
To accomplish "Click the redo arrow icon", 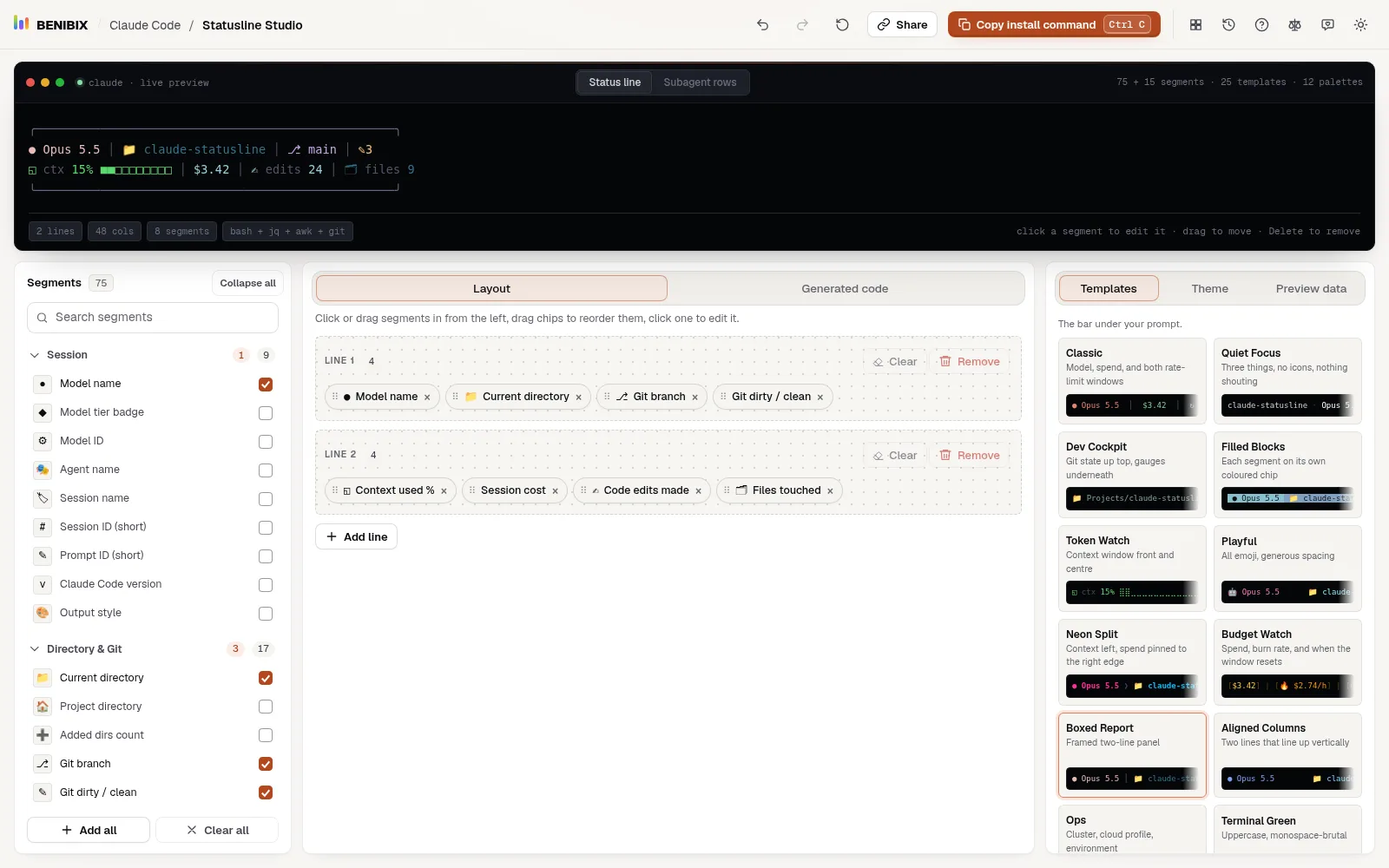I will (x=802, y=25).
